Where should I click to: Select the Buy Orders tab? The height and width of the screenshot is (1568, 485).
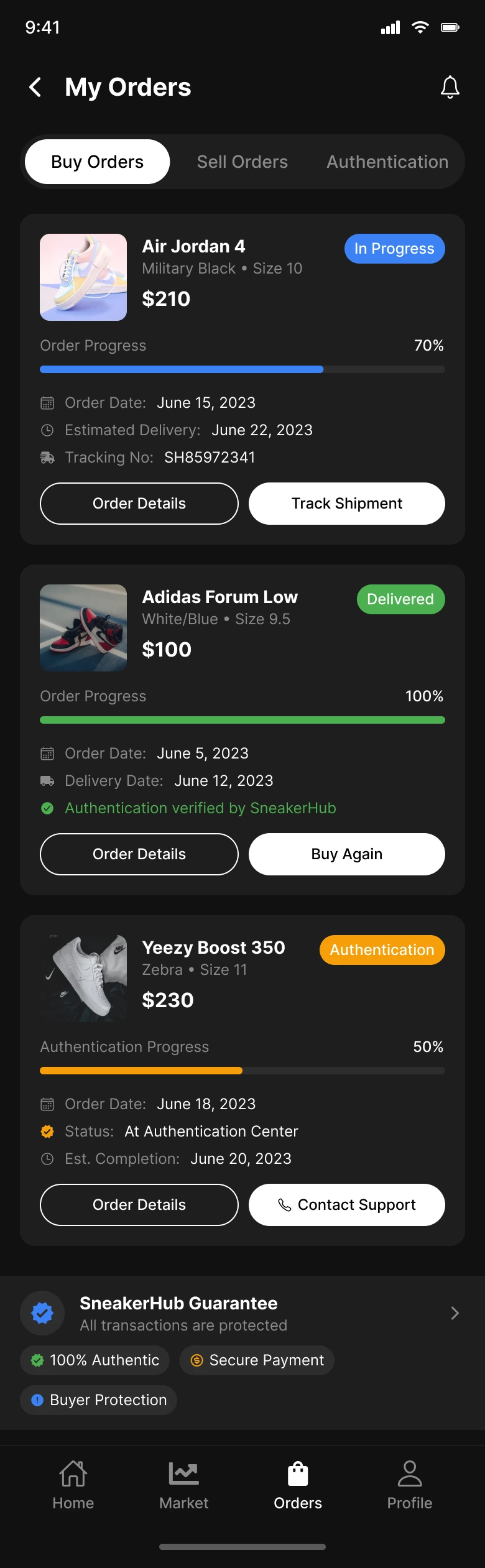coord(98,162)
